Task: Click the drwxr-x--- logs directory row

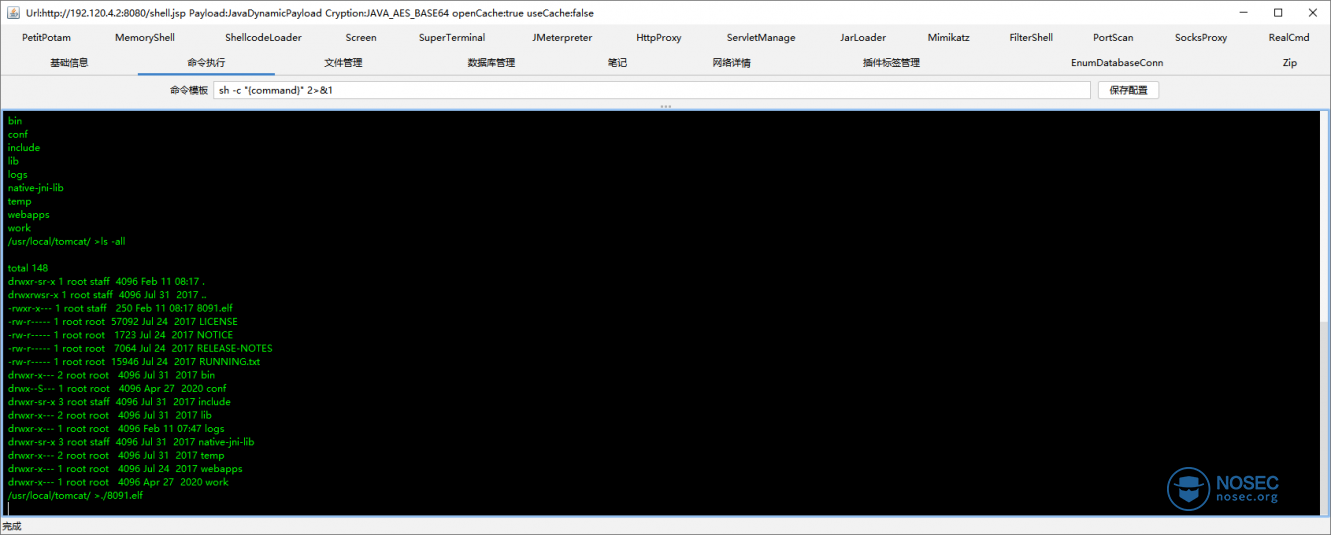Action: (116, 428)
